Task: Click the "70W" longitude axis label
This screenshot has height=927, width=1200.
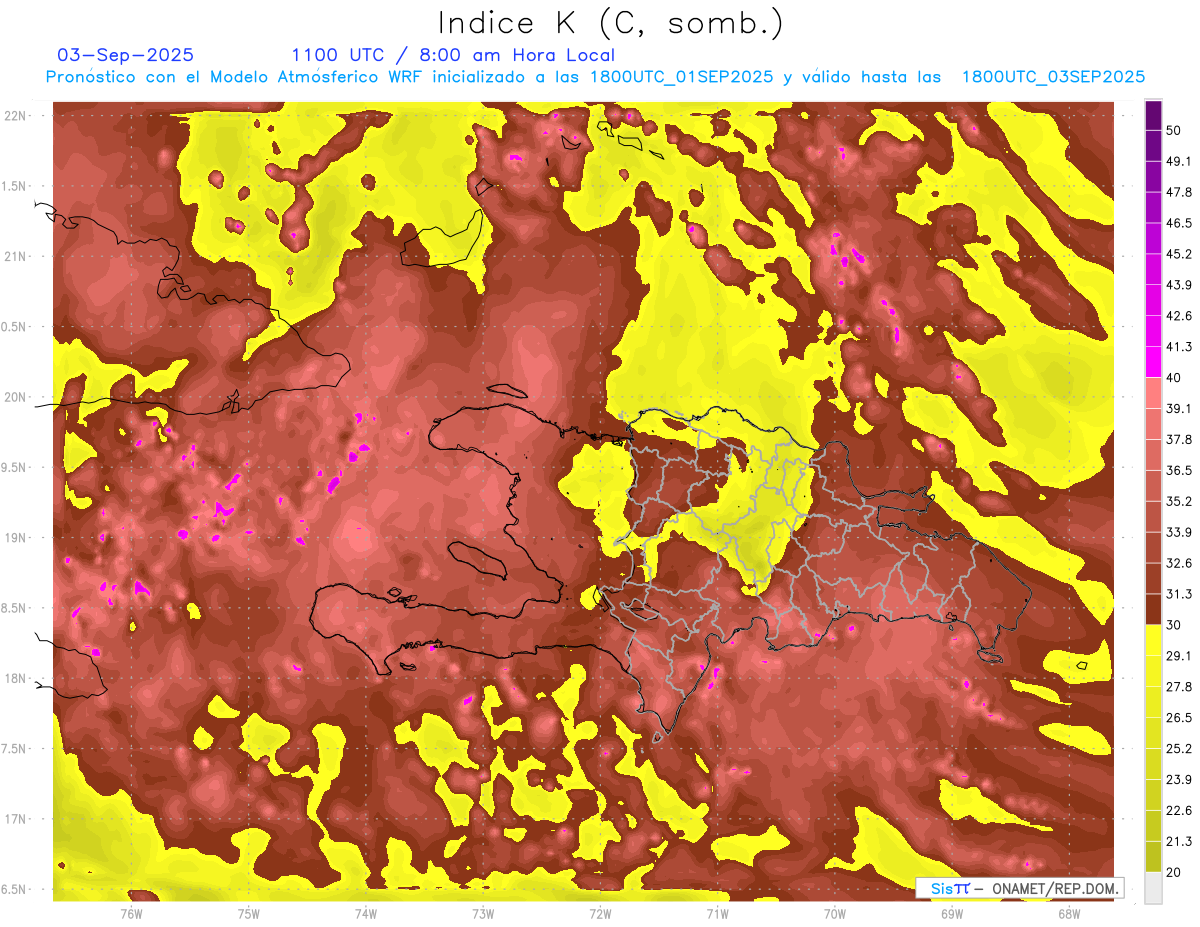Action: tap(835, 913)
